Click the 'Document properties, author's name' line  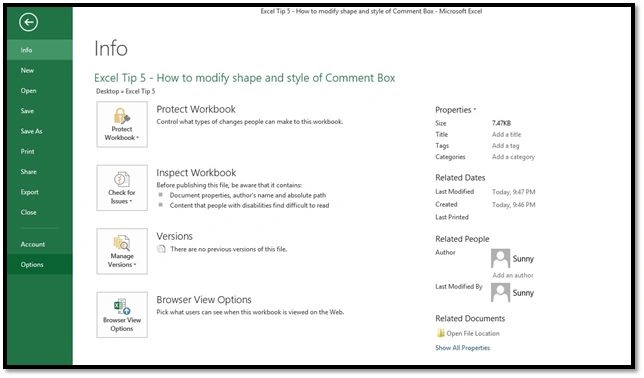(x=248, y=195)
